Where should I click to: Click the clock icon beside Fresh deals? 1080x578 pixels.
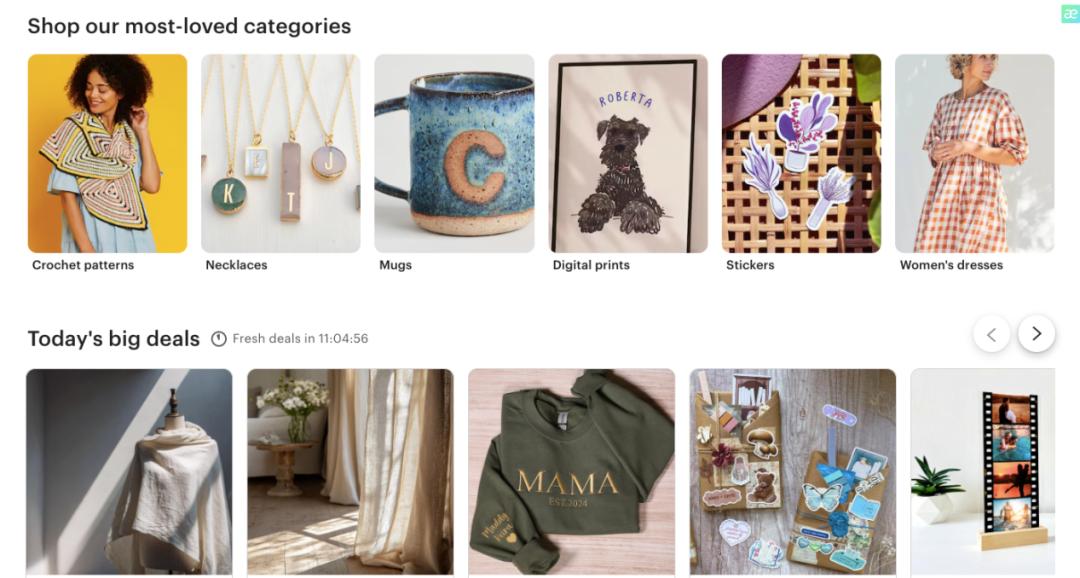point(218,339)
